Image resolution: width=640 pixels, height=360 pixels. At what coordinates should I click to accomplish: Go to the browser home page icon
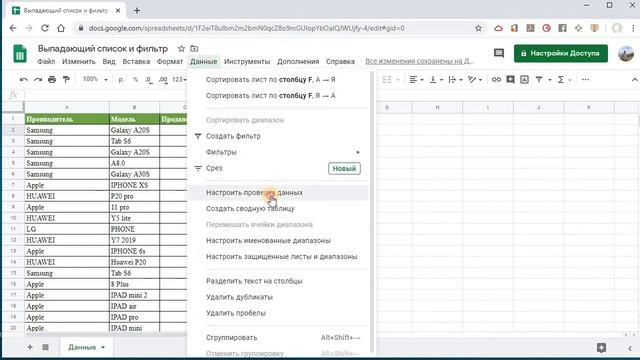(61, 28)
